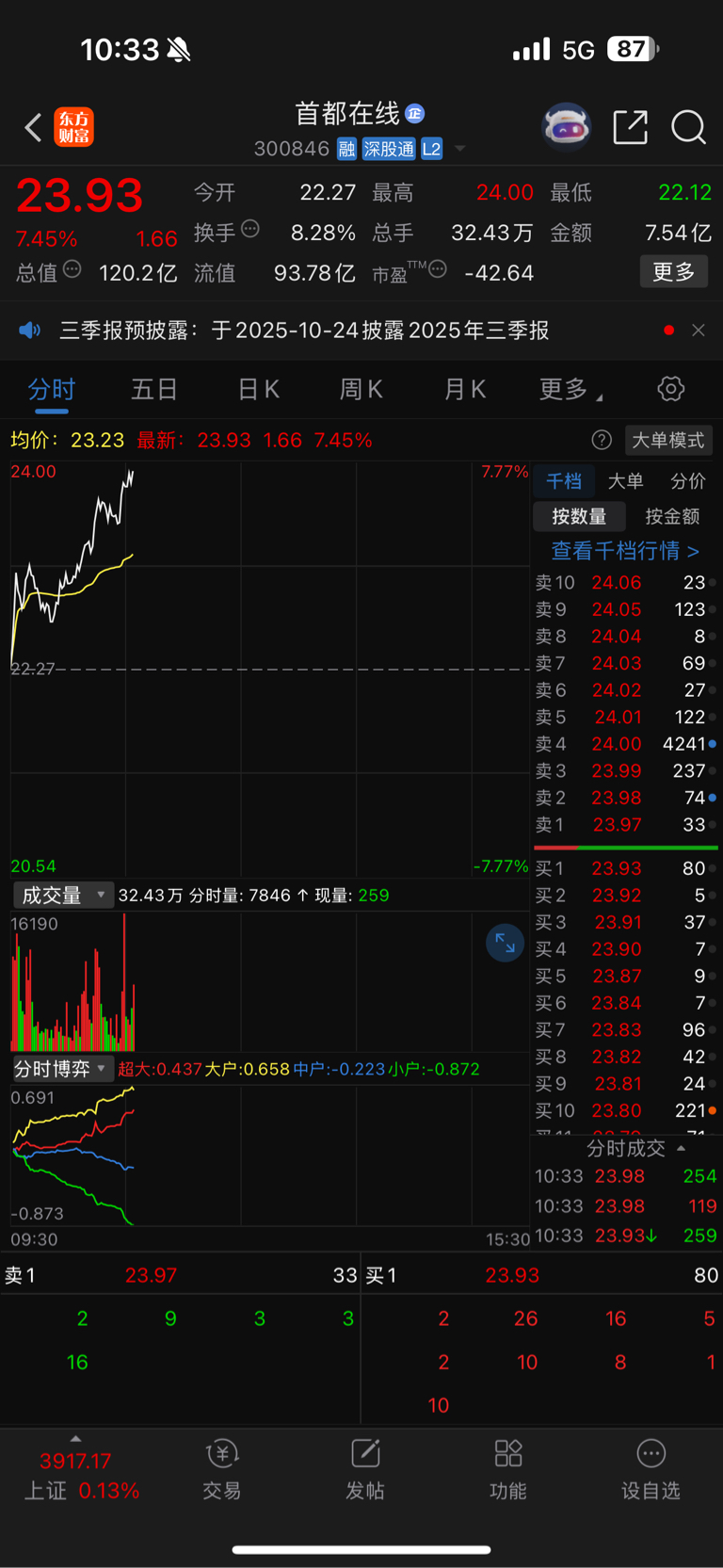This screenshot has height=1568, width=723.
Task: Open 查看千档行情 link
Action: [625, 551]
